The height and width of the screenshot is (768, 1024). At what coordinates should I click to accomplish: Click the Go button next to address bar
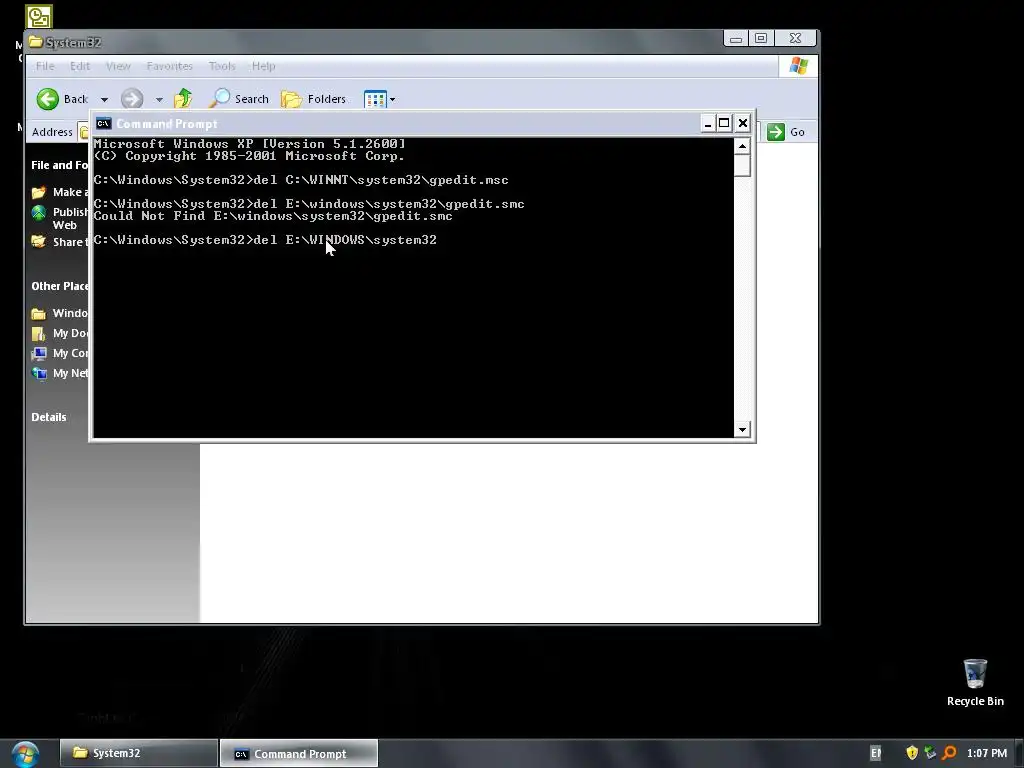click(x=786, y=132)
